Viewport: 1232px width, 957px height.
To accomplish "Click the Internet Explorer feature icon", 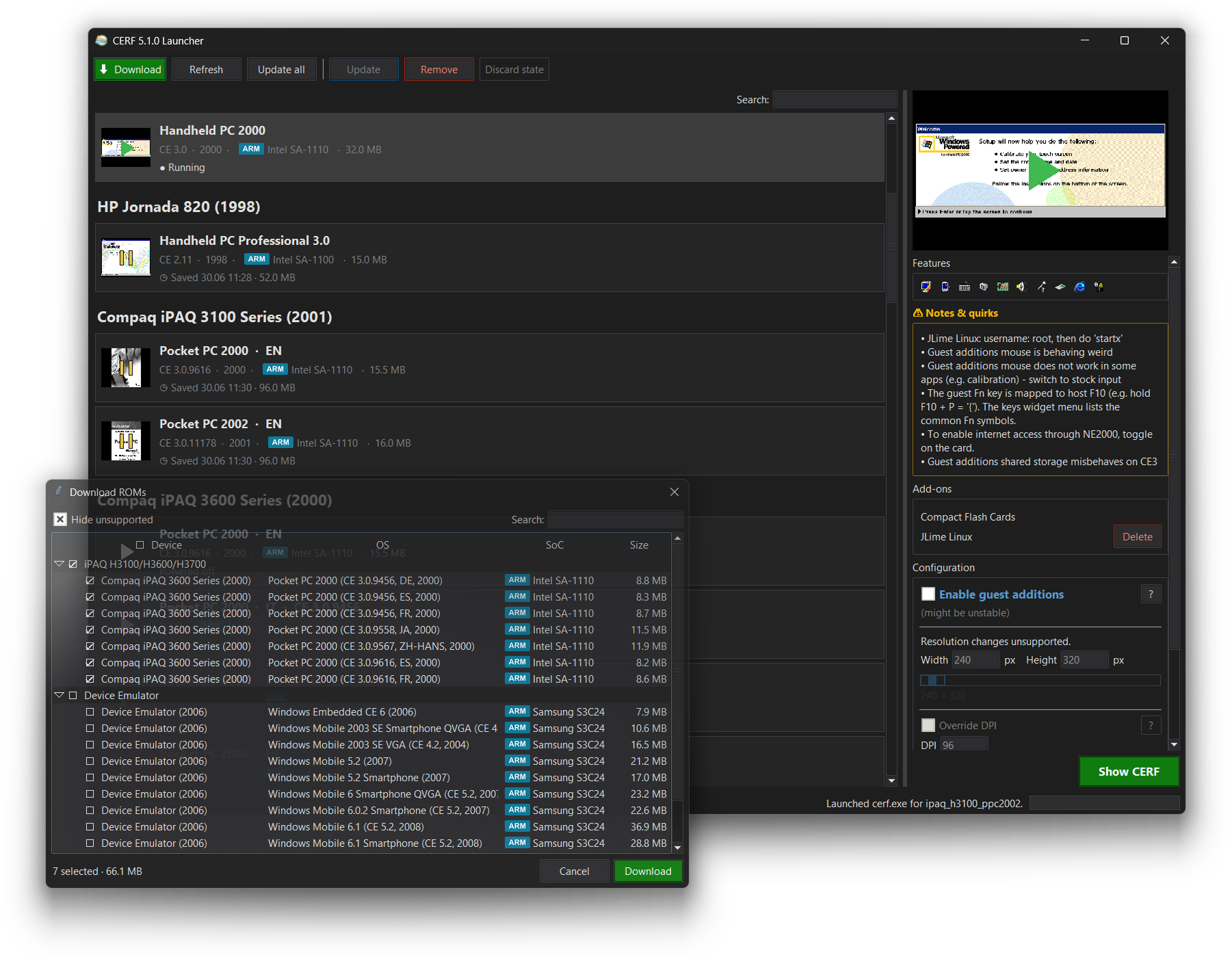I will click(x=1079, y=287).
